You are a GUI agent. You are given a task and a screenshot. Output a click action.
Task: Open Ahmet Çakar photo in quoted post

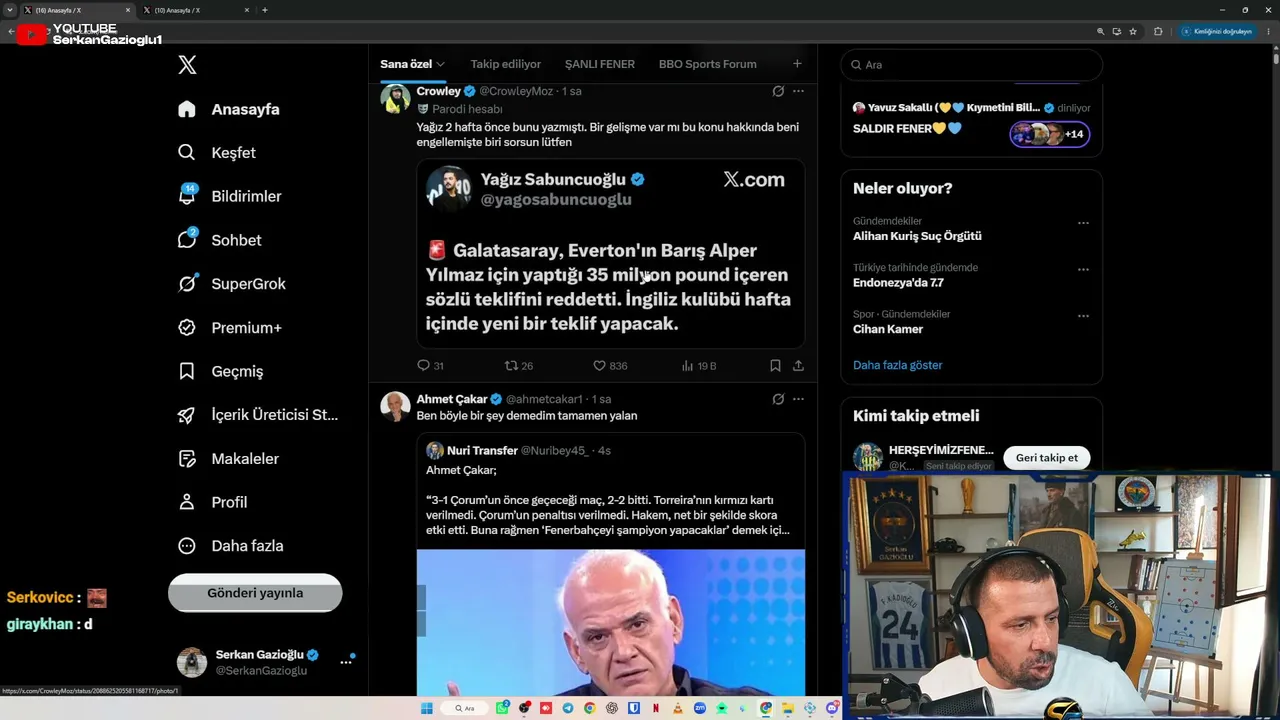pyautogui.click(x=611, y=622)
